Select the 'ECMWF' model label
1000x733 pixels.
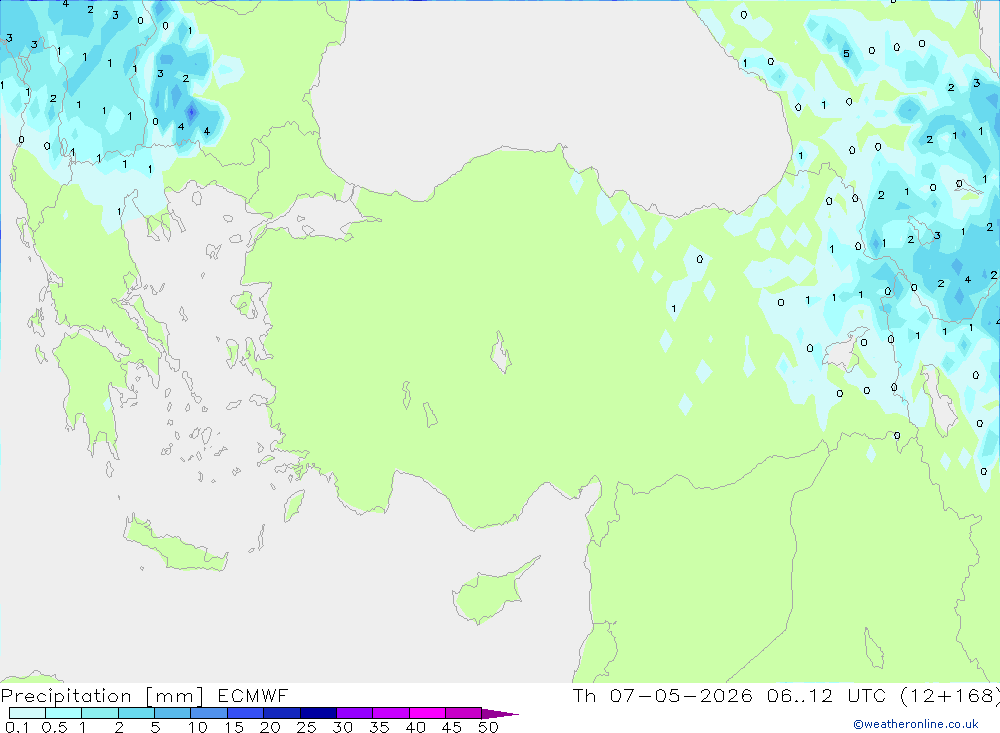(253, 695)
